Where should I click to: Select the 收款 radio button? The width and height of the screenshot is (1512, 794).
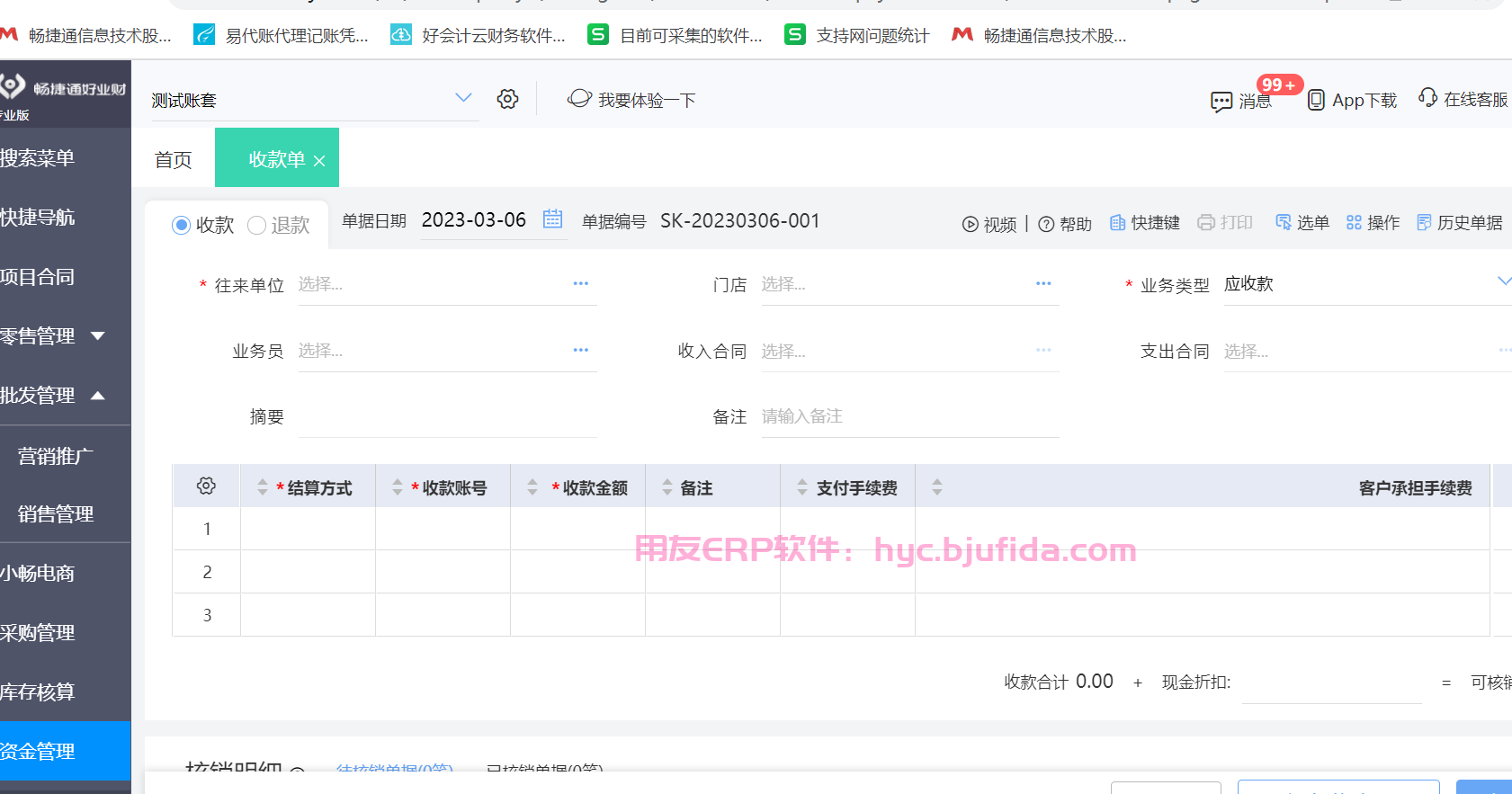[181, 225]
